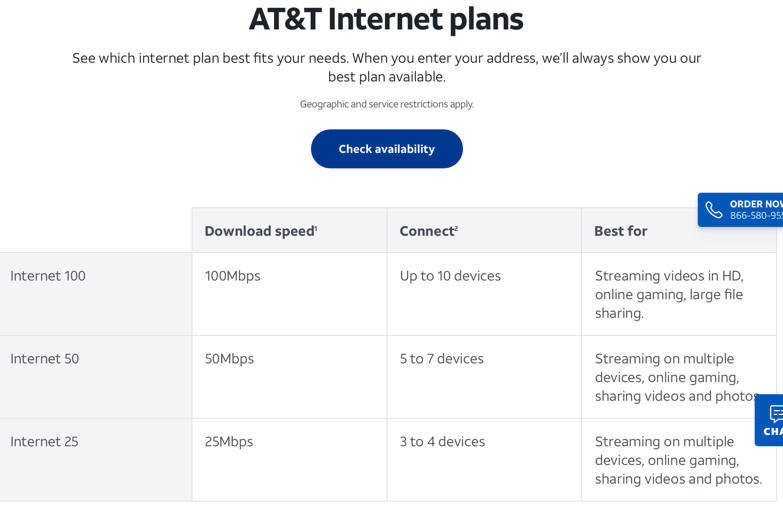Click the Up to 10 devices cell

pyautogui.click(x=450, y=276)
